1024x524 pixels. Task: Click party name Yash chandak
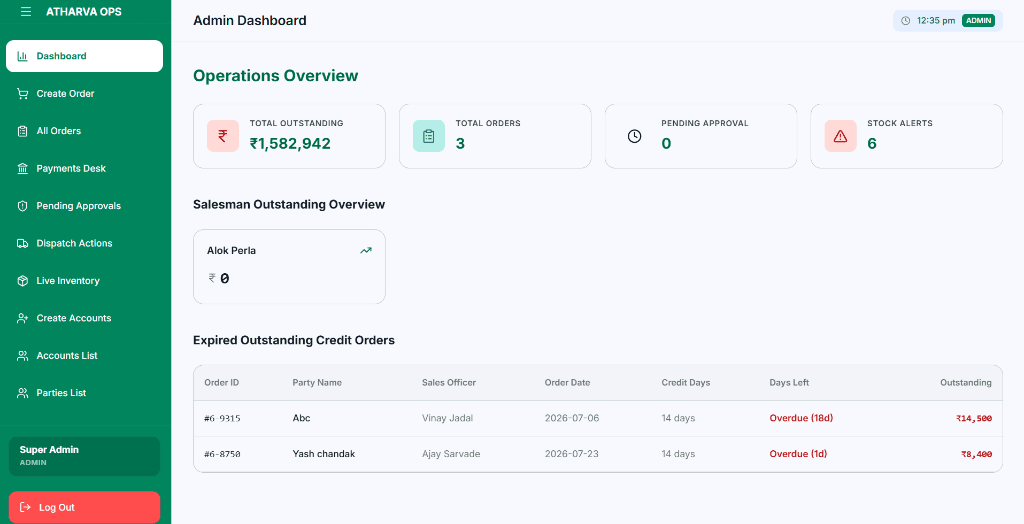(x=324, y=453)
